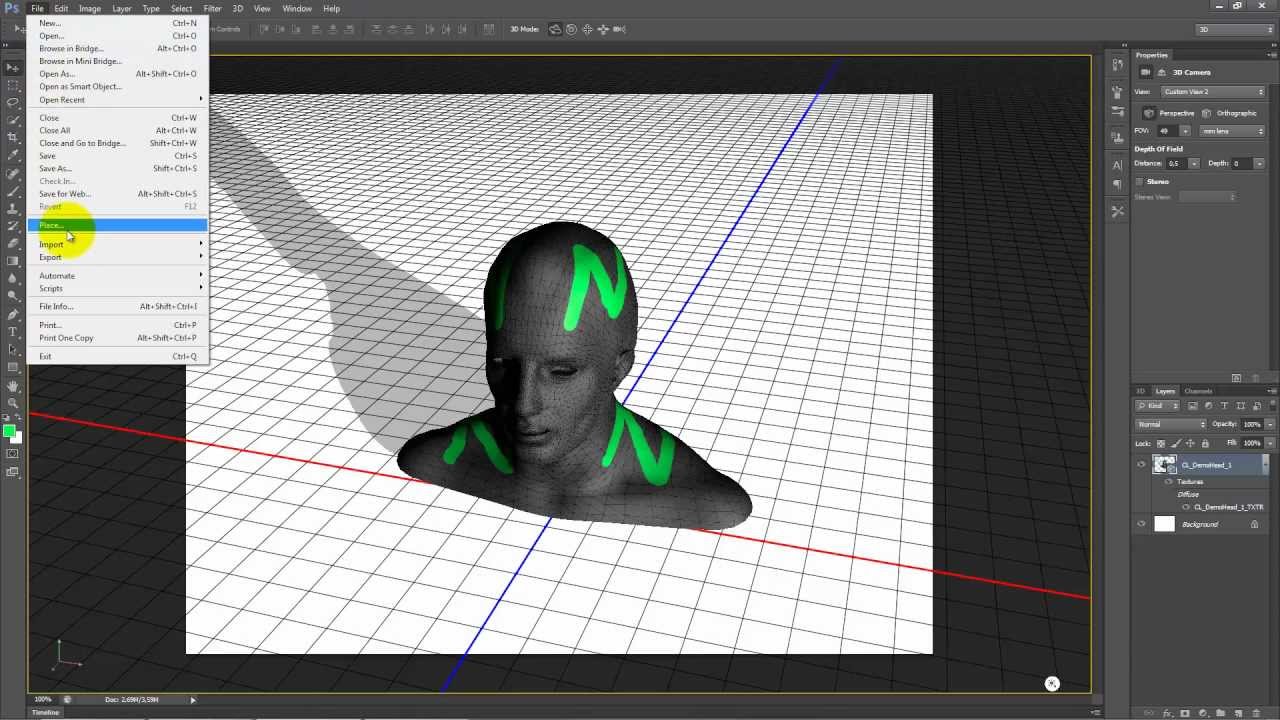Open the FOV value slider arrow
Viewport: 1280px width, 720px height.
(1185, 131)
